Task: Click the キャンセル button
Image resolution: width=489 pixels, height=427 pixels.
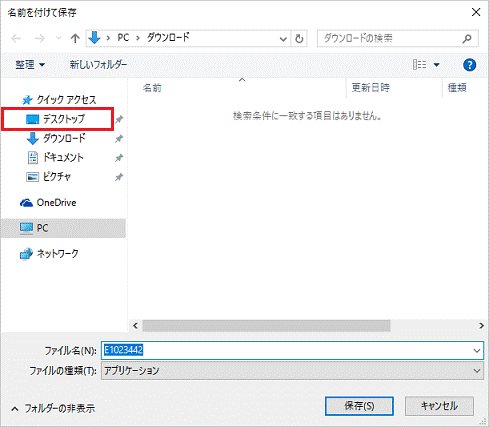Action: (x=439, y=406)
